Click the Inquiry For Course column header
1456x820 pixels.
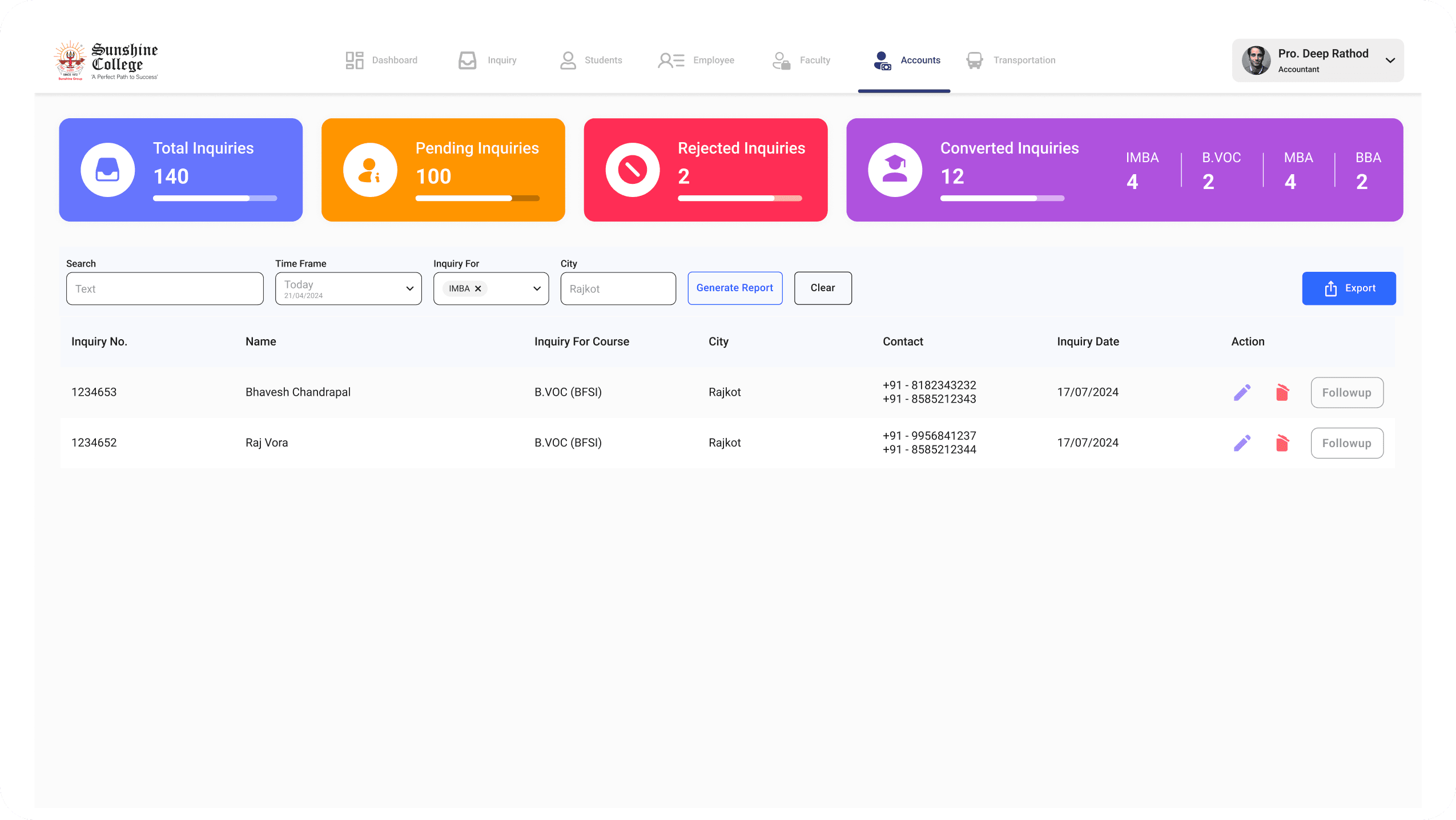coord(582,341)
